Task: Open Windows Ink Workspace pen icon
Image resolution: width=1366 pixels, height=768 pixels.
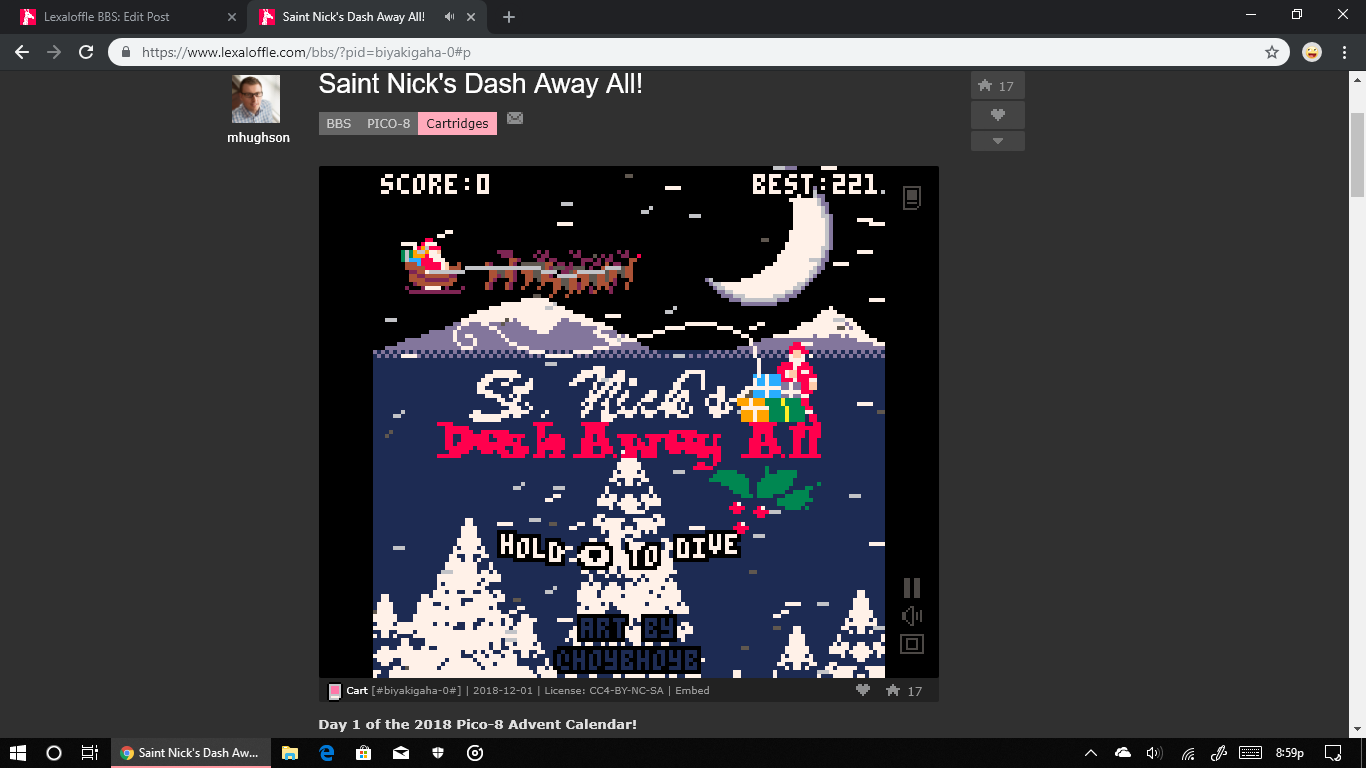Action: click(1219, 753)
